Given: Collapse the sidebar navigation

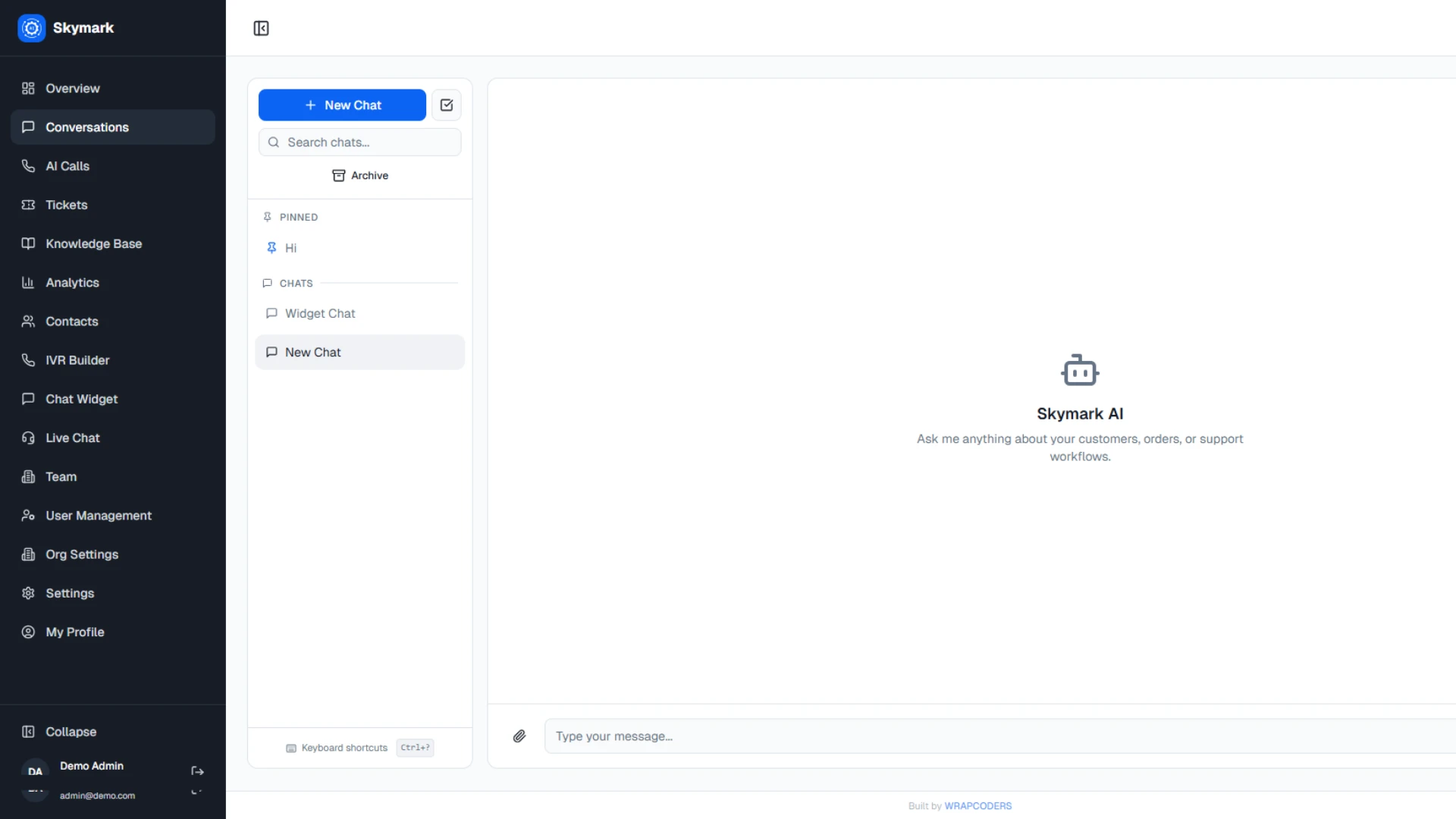Looking at the screenshot, I should pyautogui.click(x=112, y=731).
